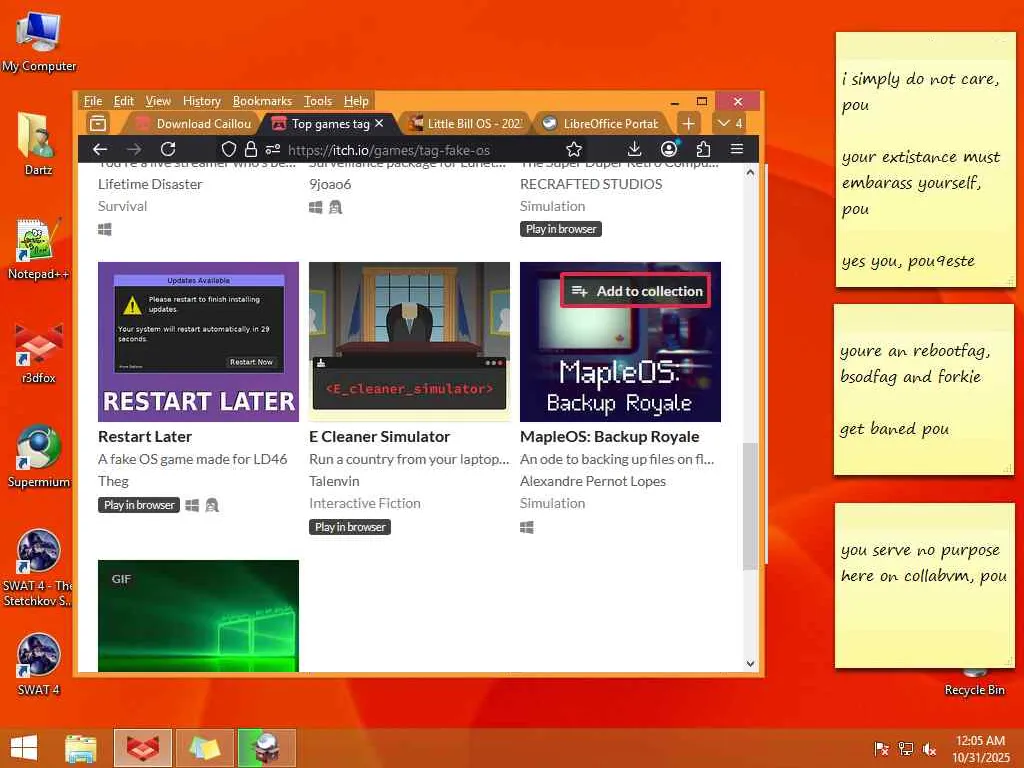Screen dimensions: 1024x768
Task: Switch to Little Bill OS tab
Action: [x=466, y=123]
